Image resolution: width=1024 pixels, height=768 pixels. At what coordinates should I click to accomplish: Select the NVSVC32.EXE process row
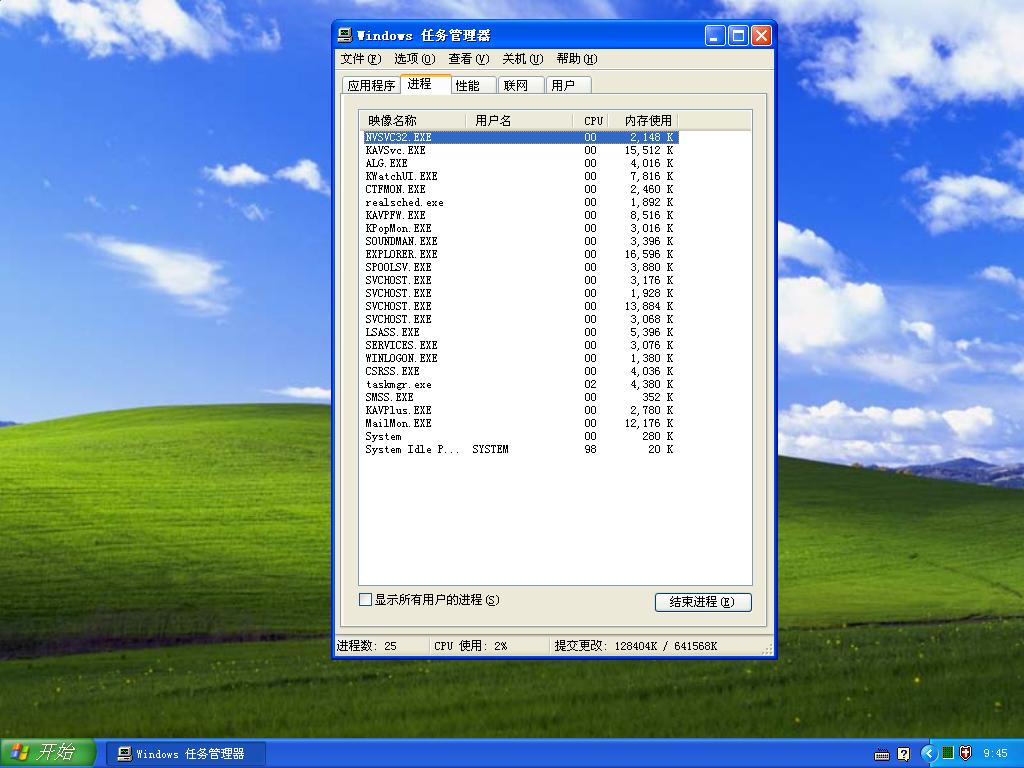click(521, 137)
